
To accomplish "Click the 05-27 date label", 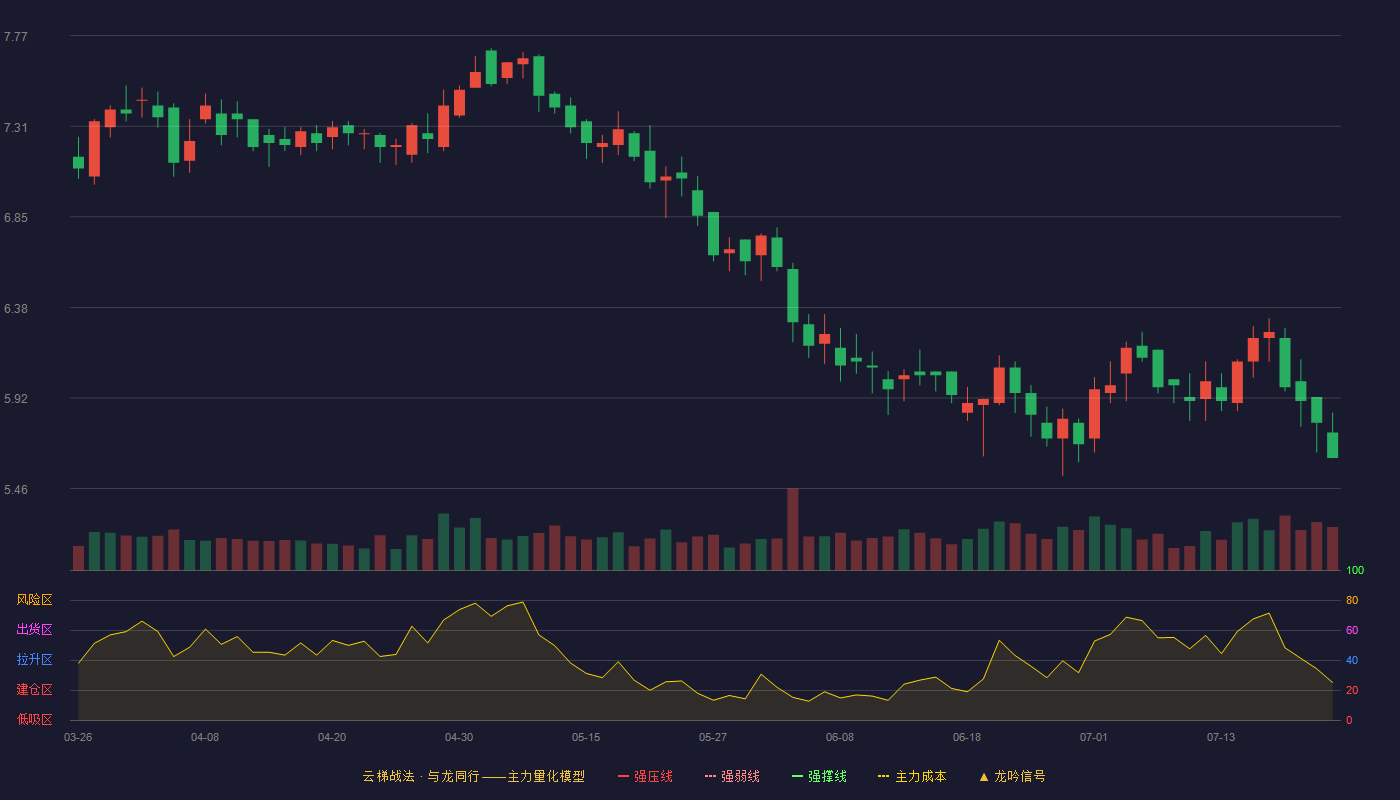I will 713,737.
